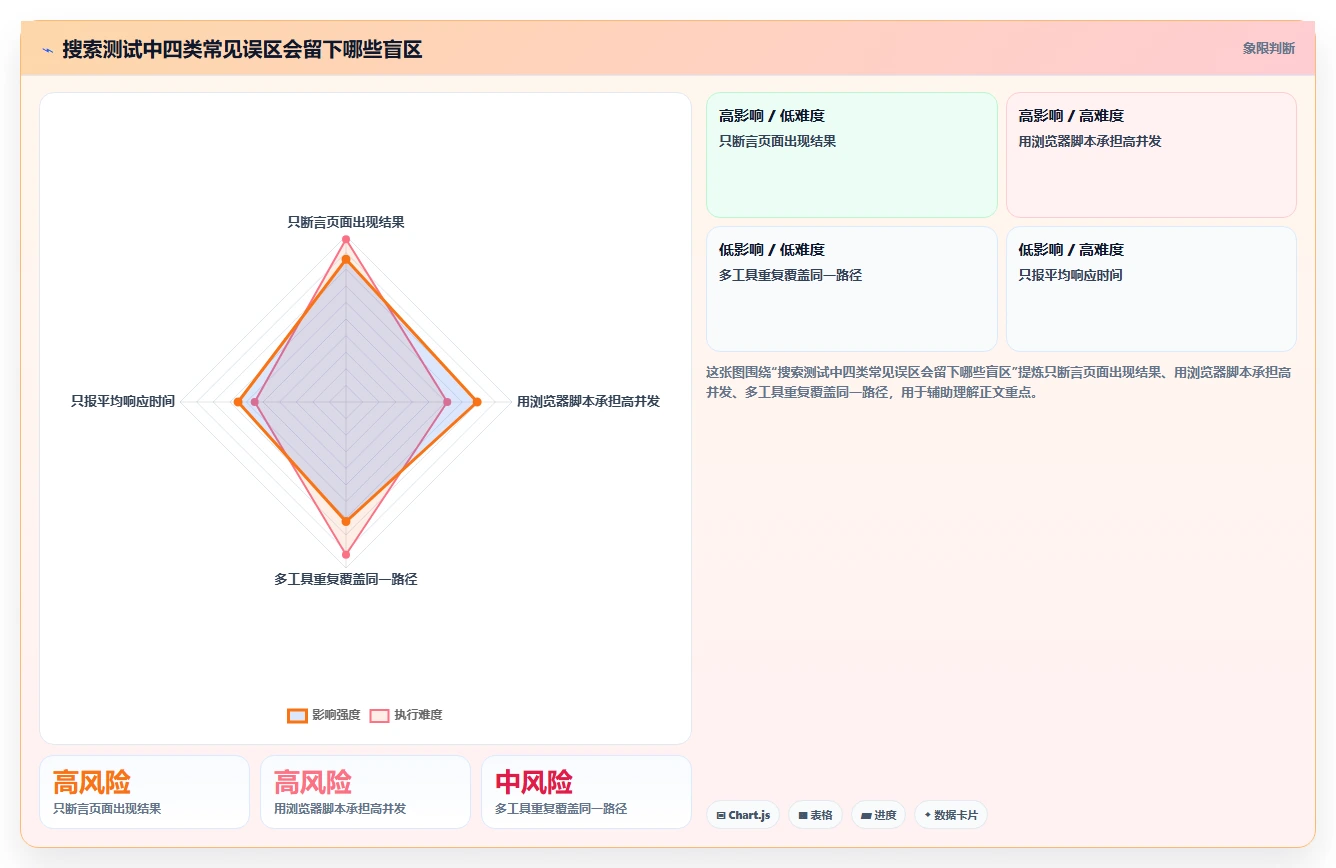Click the orange data point at radar bottom
The image size is (1336, 868).
point(346,521)
